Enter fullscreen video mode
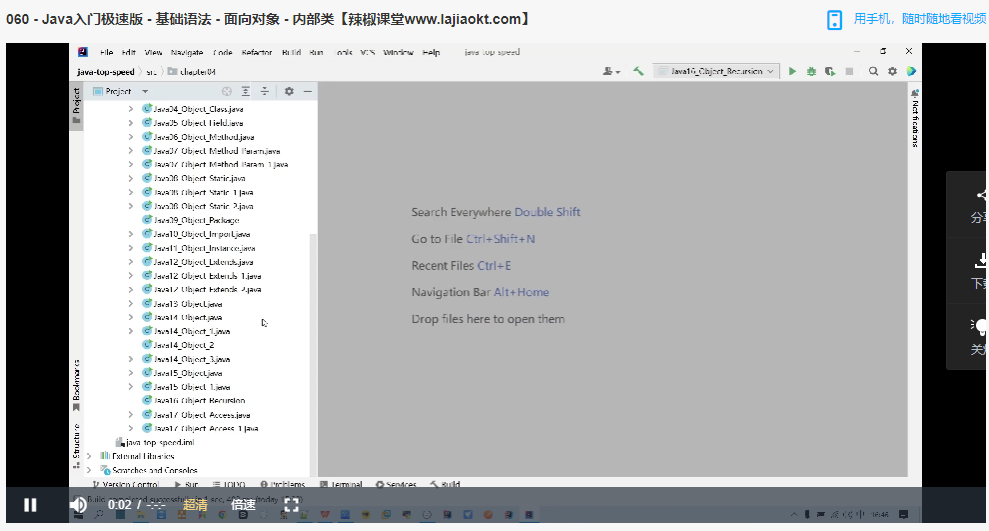 pyautogui.click(x=291, y=505)
